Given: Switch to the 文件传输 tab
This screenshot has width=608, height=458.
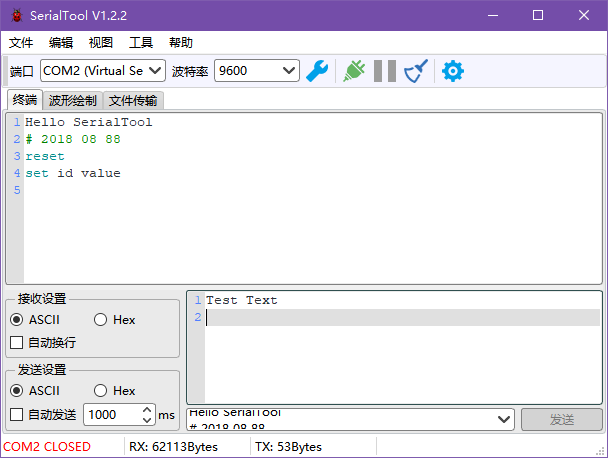Looking at the screenshot, I should pyautogui.click(x=133, y=101).
